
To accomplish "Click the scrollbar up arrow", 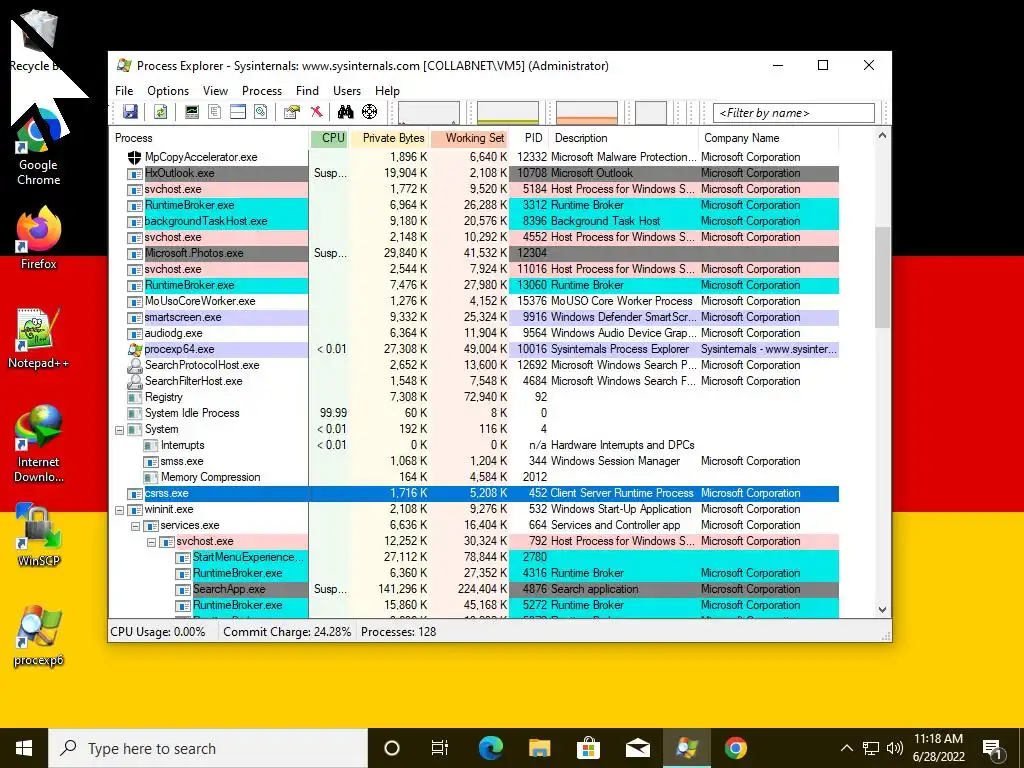I will coord(882,136).
